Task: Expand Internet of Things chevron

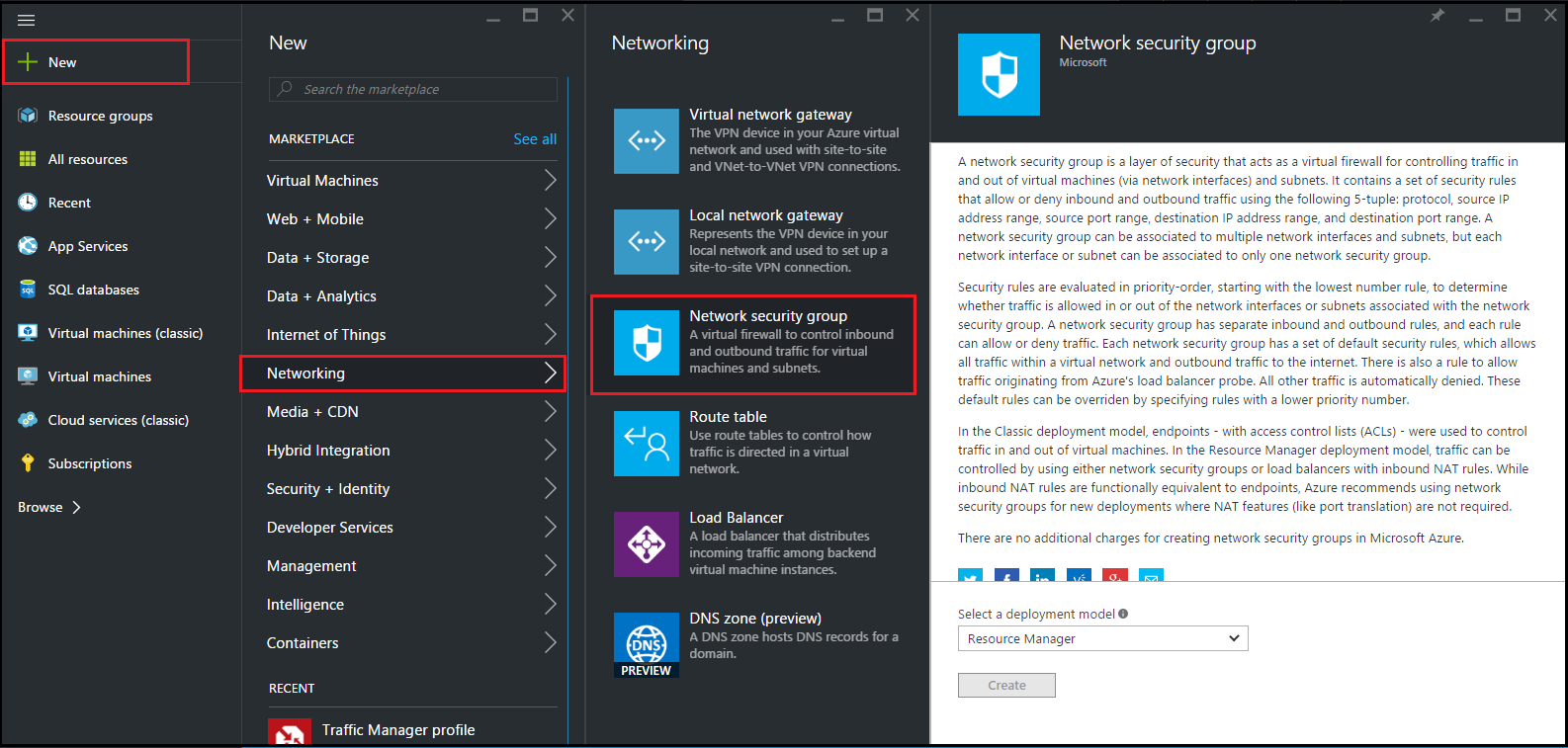Action: click(x=550, y=334)
